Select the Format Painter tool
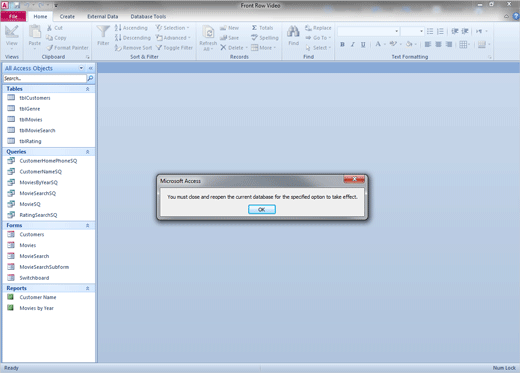Screen dimensions: 520x373 click(x=68, y=48)
